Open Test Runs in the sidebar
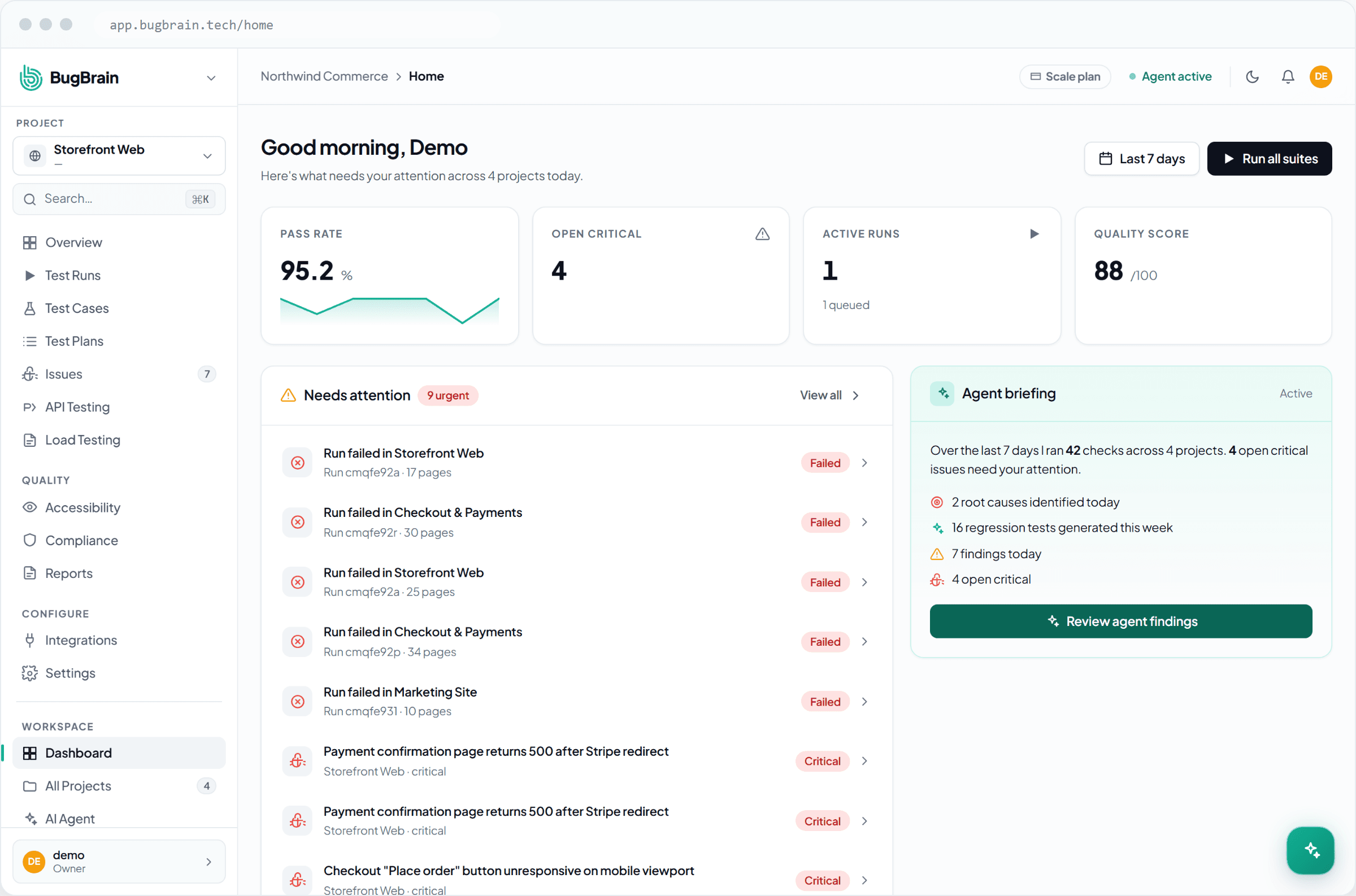 click(119, 276)
